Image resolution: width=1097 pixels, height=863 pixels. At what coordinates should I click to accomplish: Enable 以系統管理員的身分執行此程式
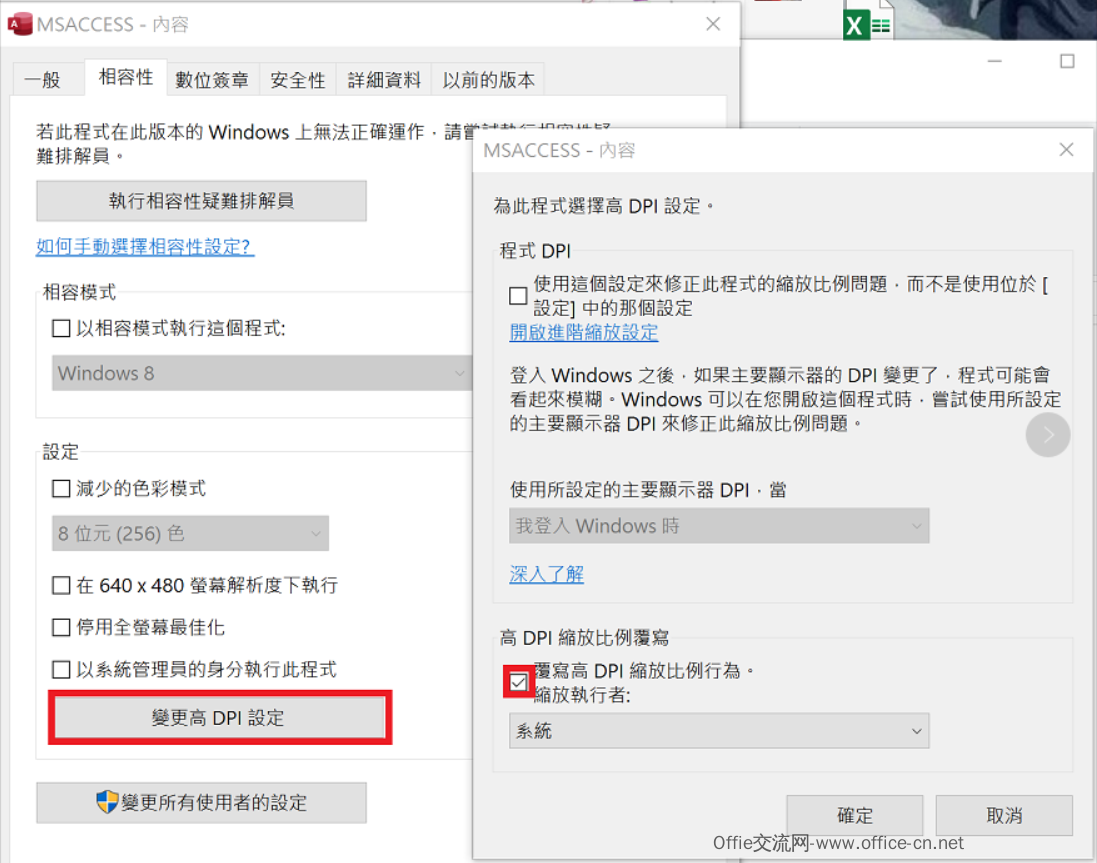coord(62,669)
